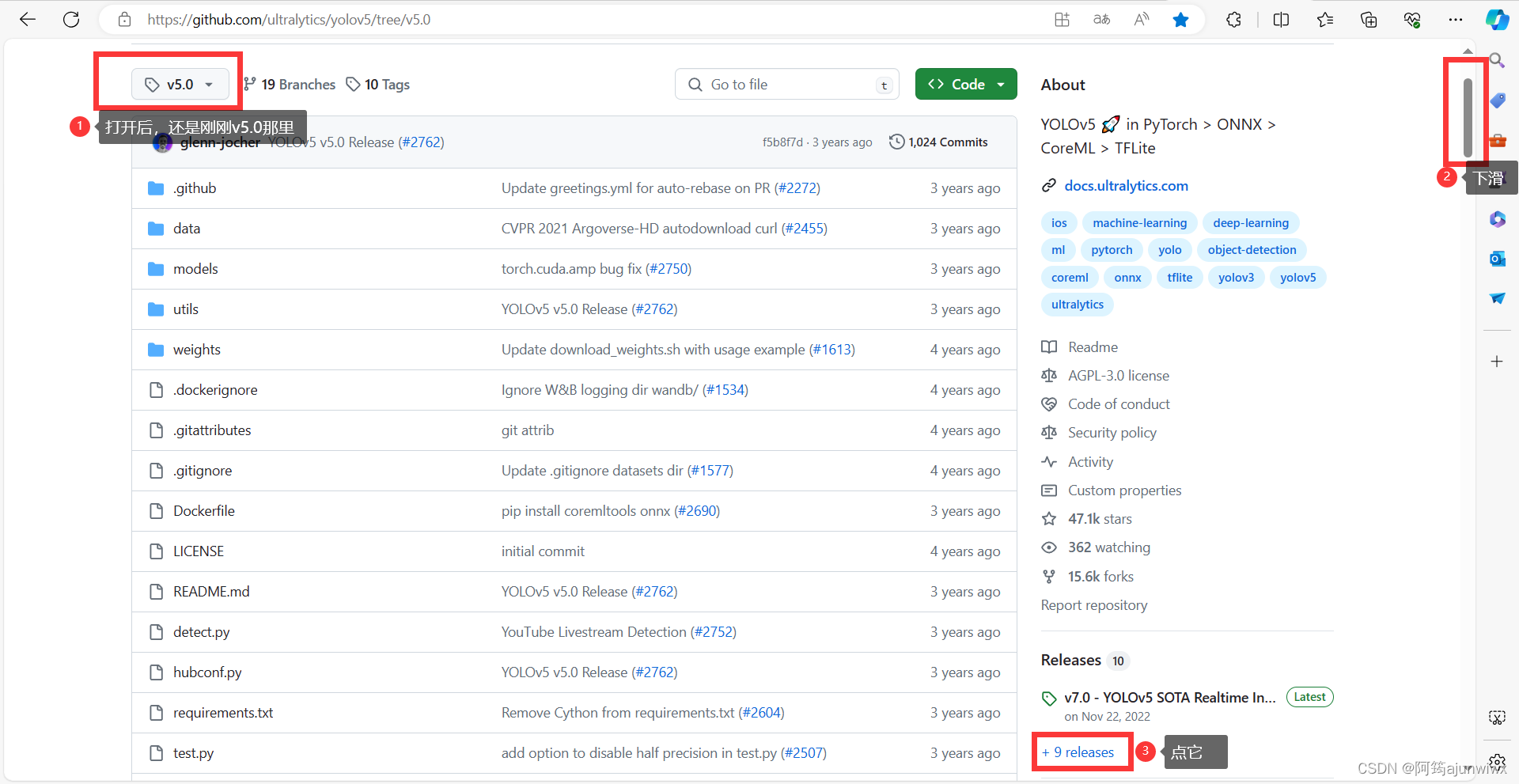Add sidebar app with plus icon
The width and height of the screenshot is (1519, 784).
click(x=1497, y=362)
